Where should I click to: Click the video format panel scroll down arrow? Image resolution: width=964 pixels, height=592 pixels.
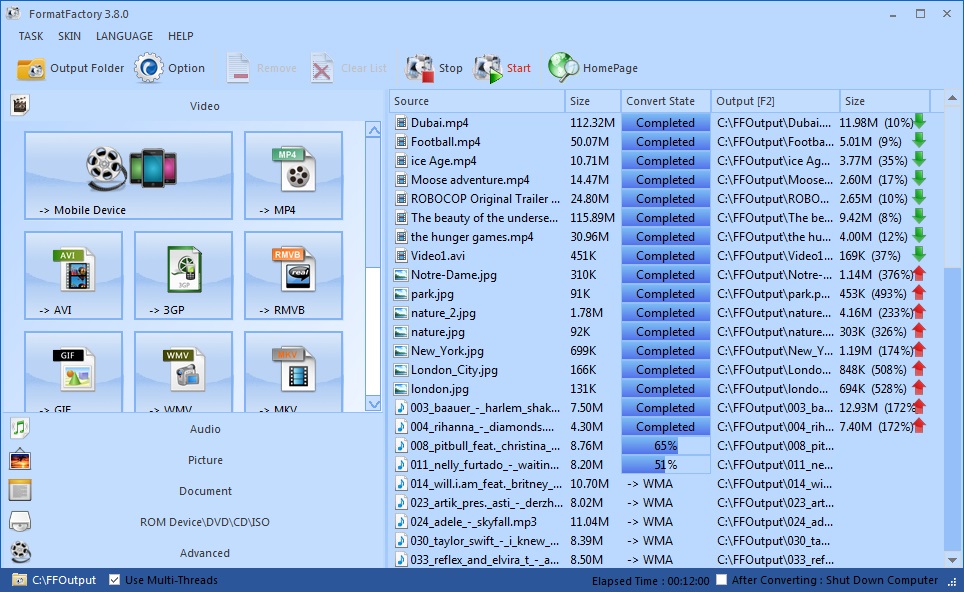373,404
